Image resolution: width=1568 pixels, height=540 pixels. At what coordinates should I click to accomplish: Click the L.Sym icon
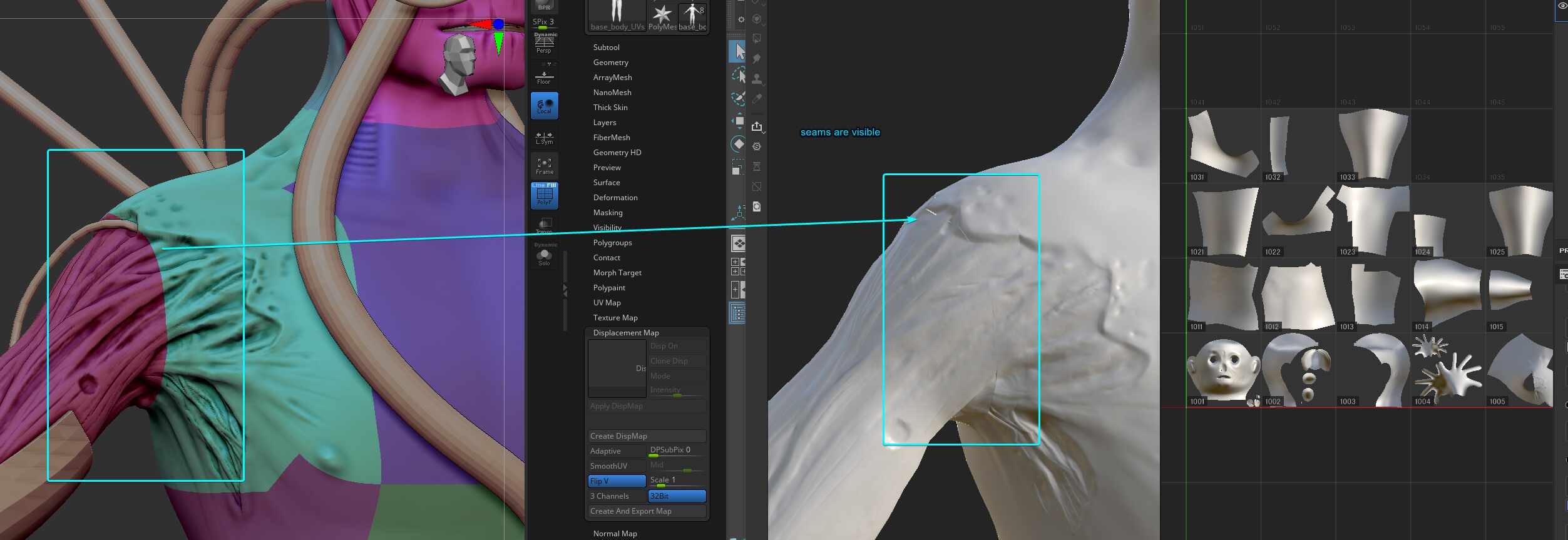[x=544, y=137]
